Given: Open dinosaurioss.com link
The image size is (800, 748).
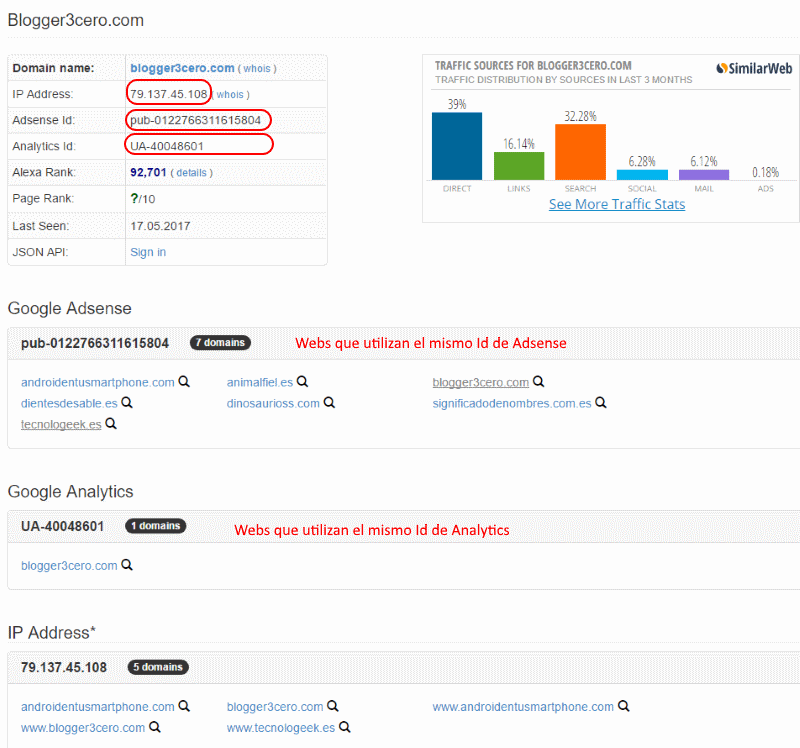Looking at the screenshot, I should coord(273,404).
